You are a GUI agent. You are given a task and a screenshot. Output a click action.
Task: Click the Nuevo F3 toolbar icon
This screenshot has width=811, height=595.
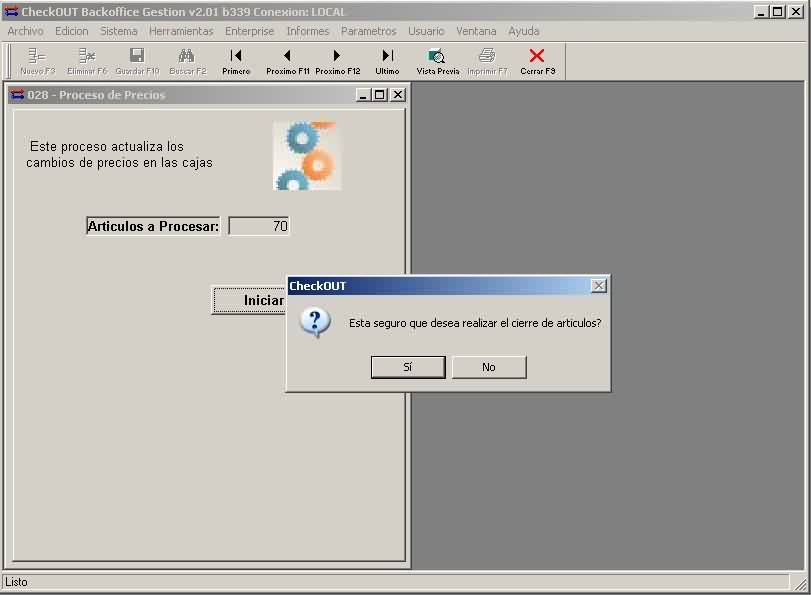tap(37, 61)
